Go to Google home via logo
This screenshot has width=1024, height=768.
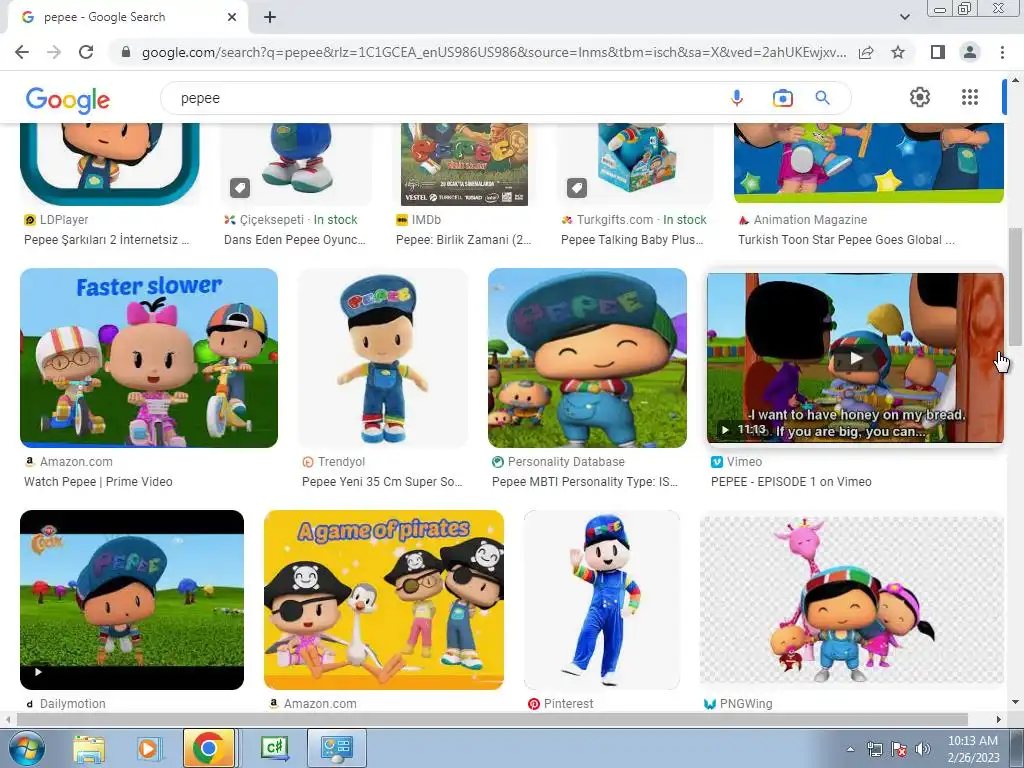click(x=68, y=99)
